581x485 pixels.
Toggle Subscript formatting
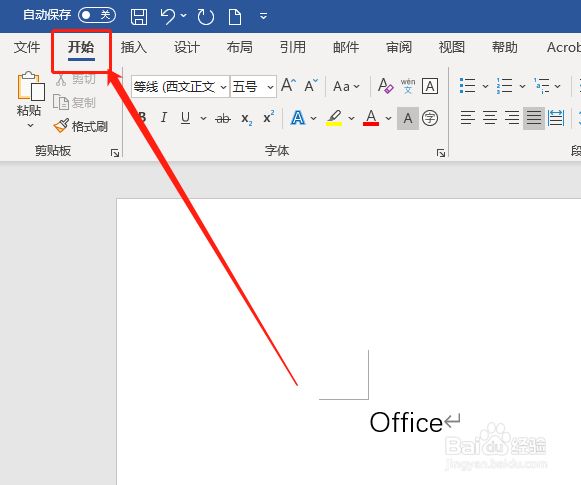[x=247, y=119]
